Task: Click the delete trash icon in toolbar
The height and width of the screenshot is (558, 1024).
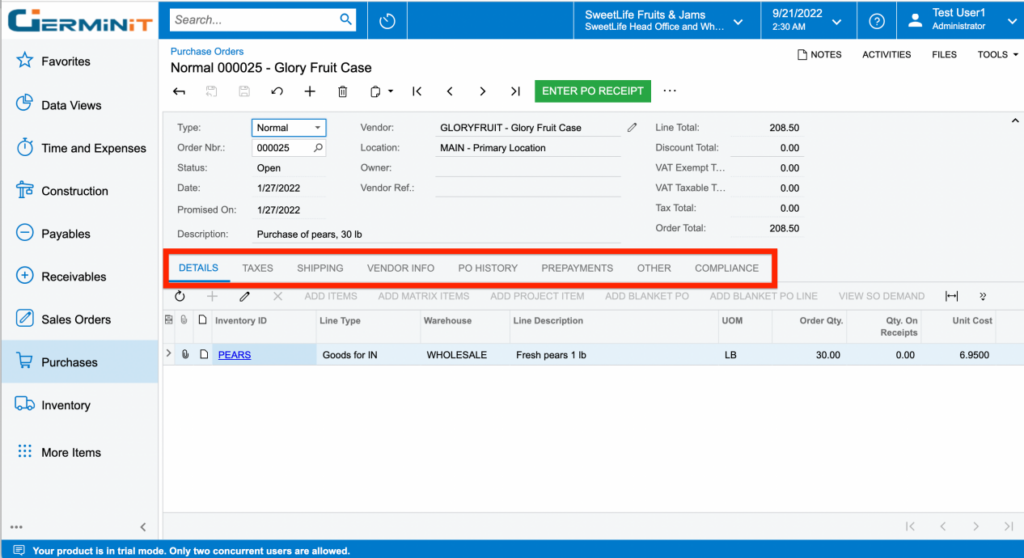Action: (342, 91)
